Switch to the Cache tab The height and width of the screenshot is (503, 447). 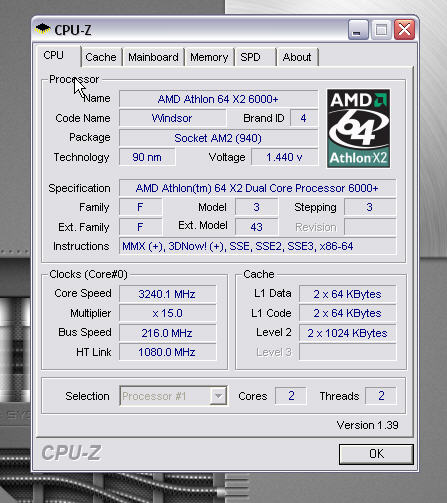click(x=101, y=57)
